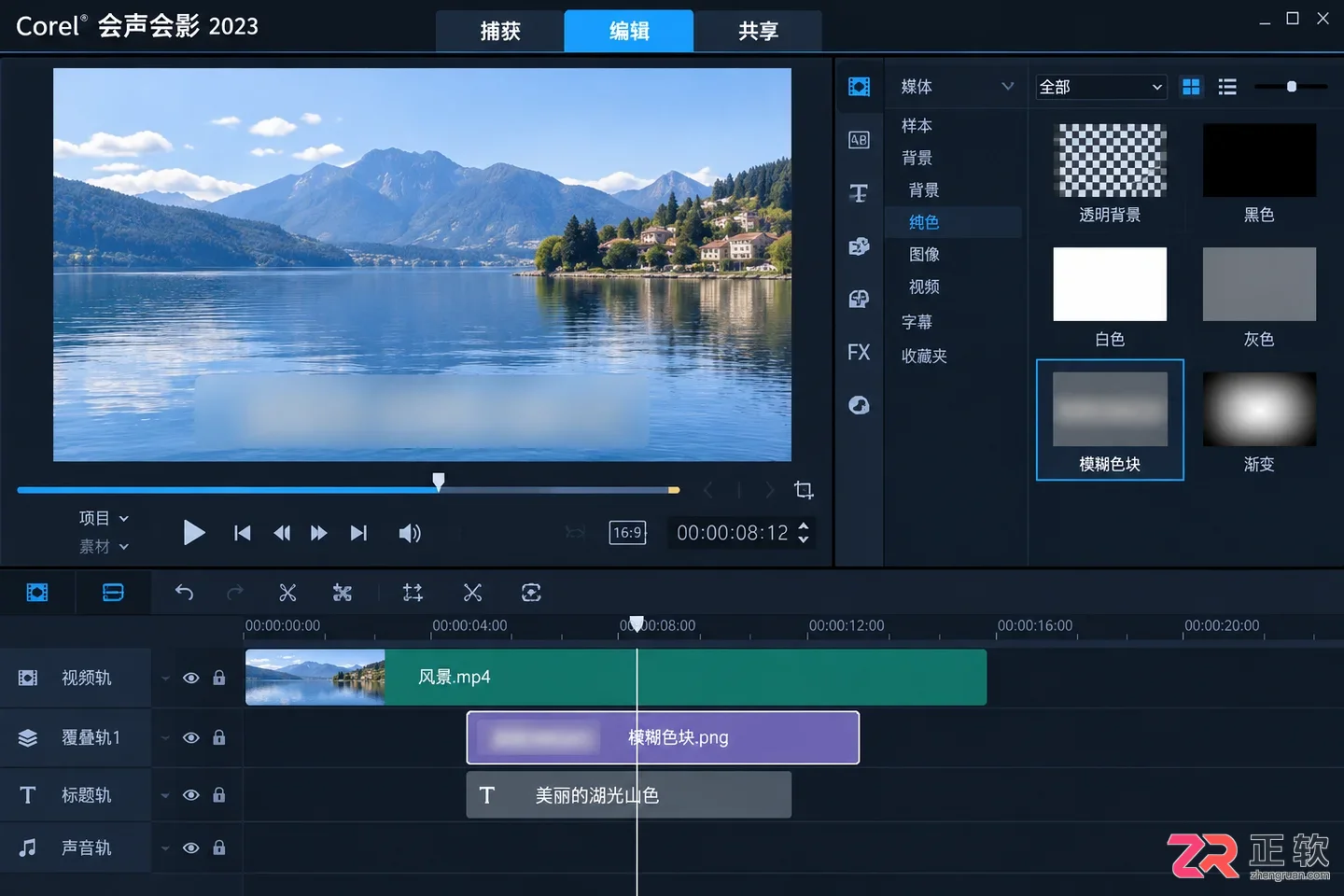Jump to the start of the project

[243, 533]
